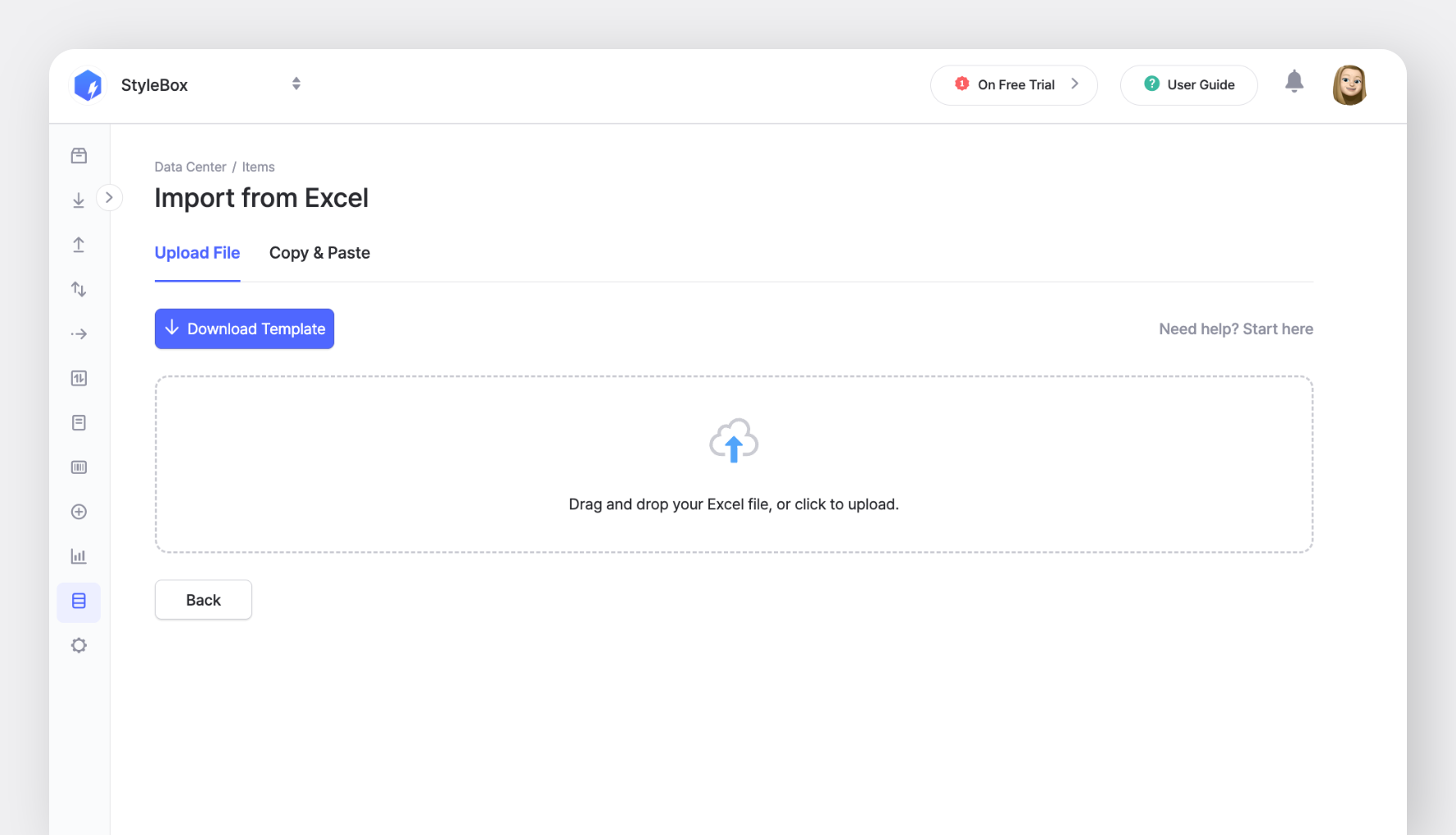Open the barcode icon in sidebar
1456x835 pixels.
79,467
